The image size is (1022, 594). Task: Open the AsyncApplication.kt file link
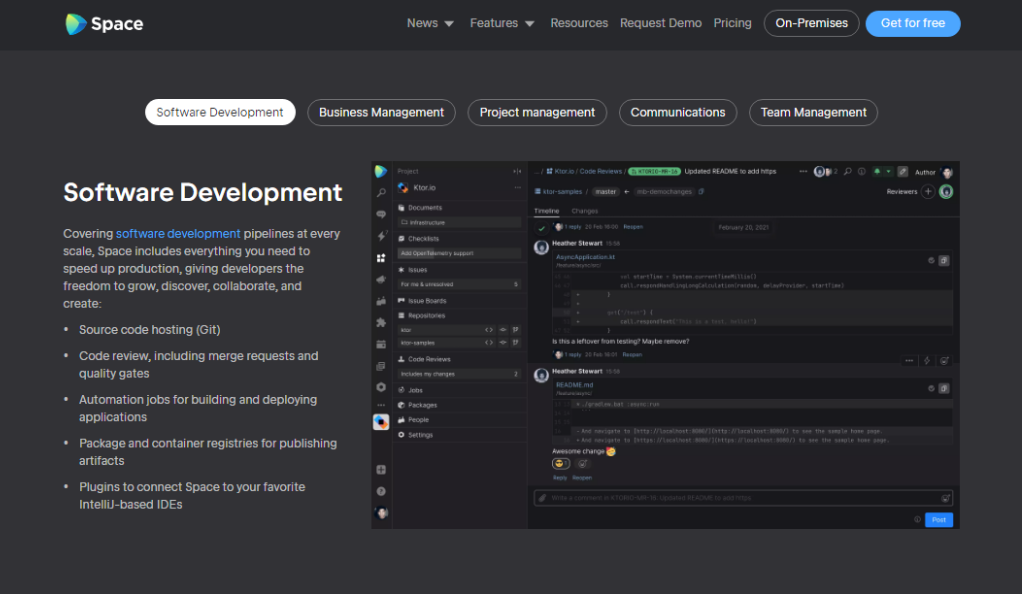pos(585,257)
